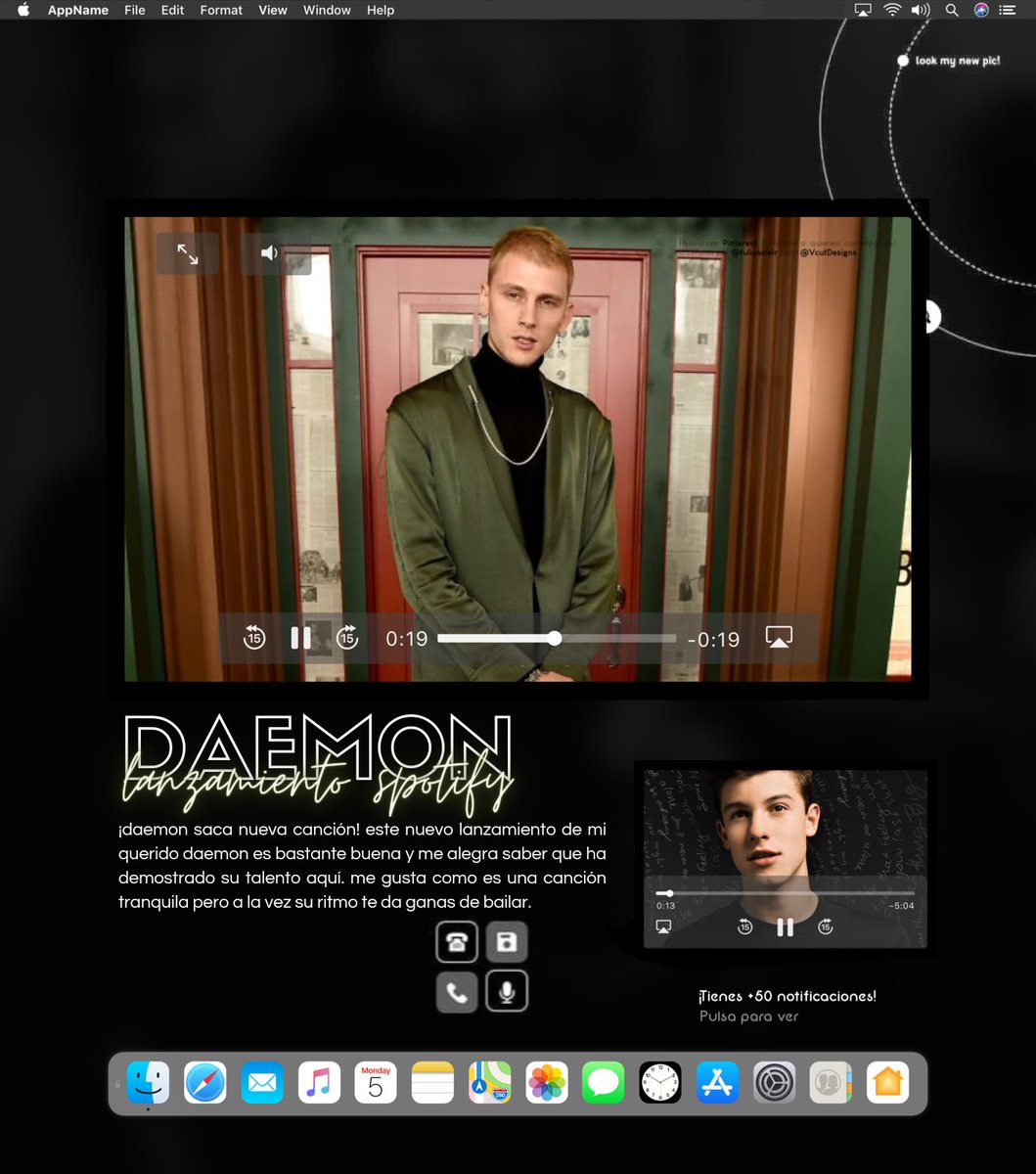This screenshot has width=1036, height=1174.
Task: Open the Edit menu
Action: click(172, 10)
